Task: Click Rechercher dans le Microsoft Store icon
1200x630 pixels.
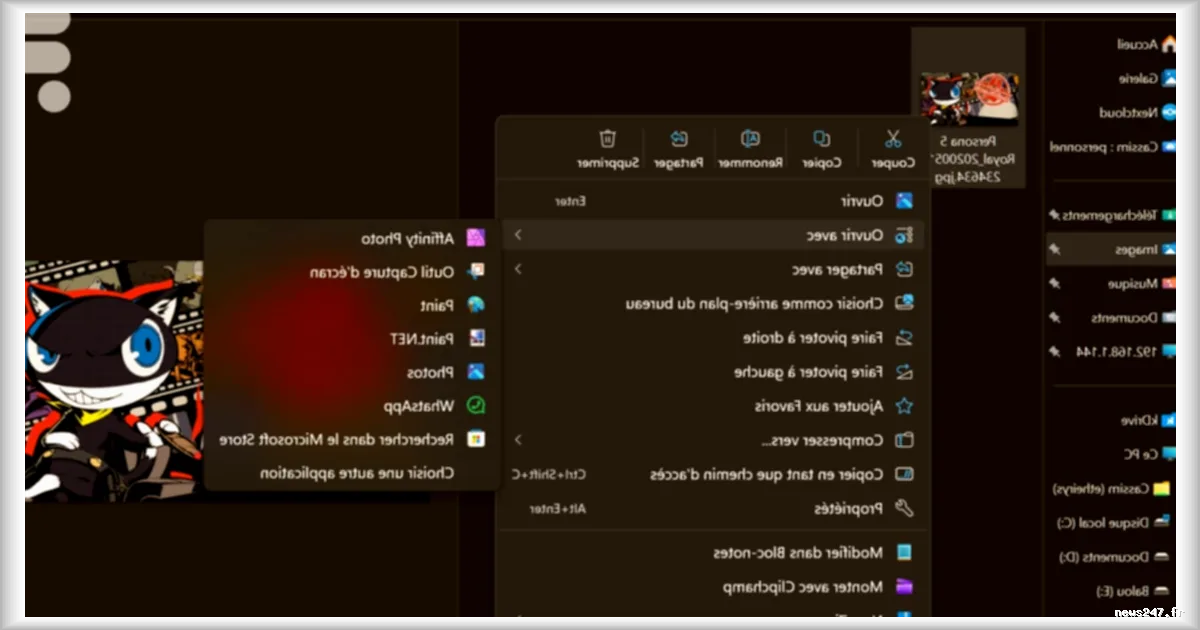Action: click(x=476, y=439)
